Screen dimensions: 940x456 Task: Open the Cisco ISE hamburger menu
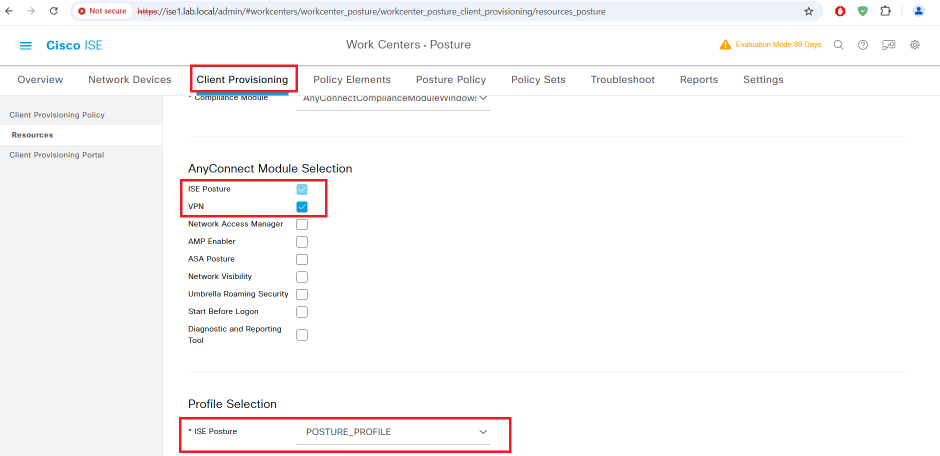[x=26, y=46]
